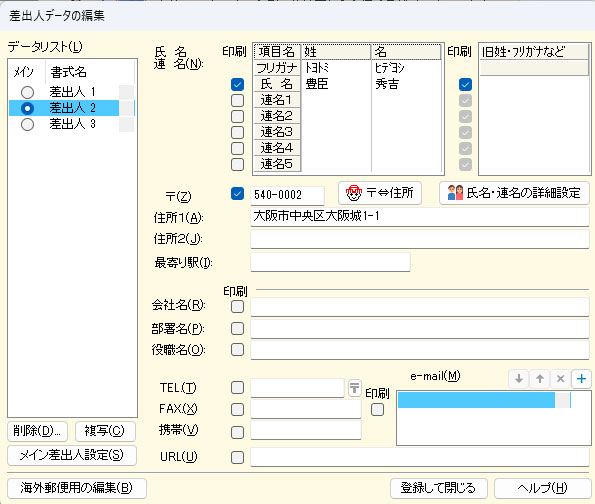Click メイン差出人設定(S) button
The width and height of the screenshot is (595, 504).
click(x=72, y=455)
